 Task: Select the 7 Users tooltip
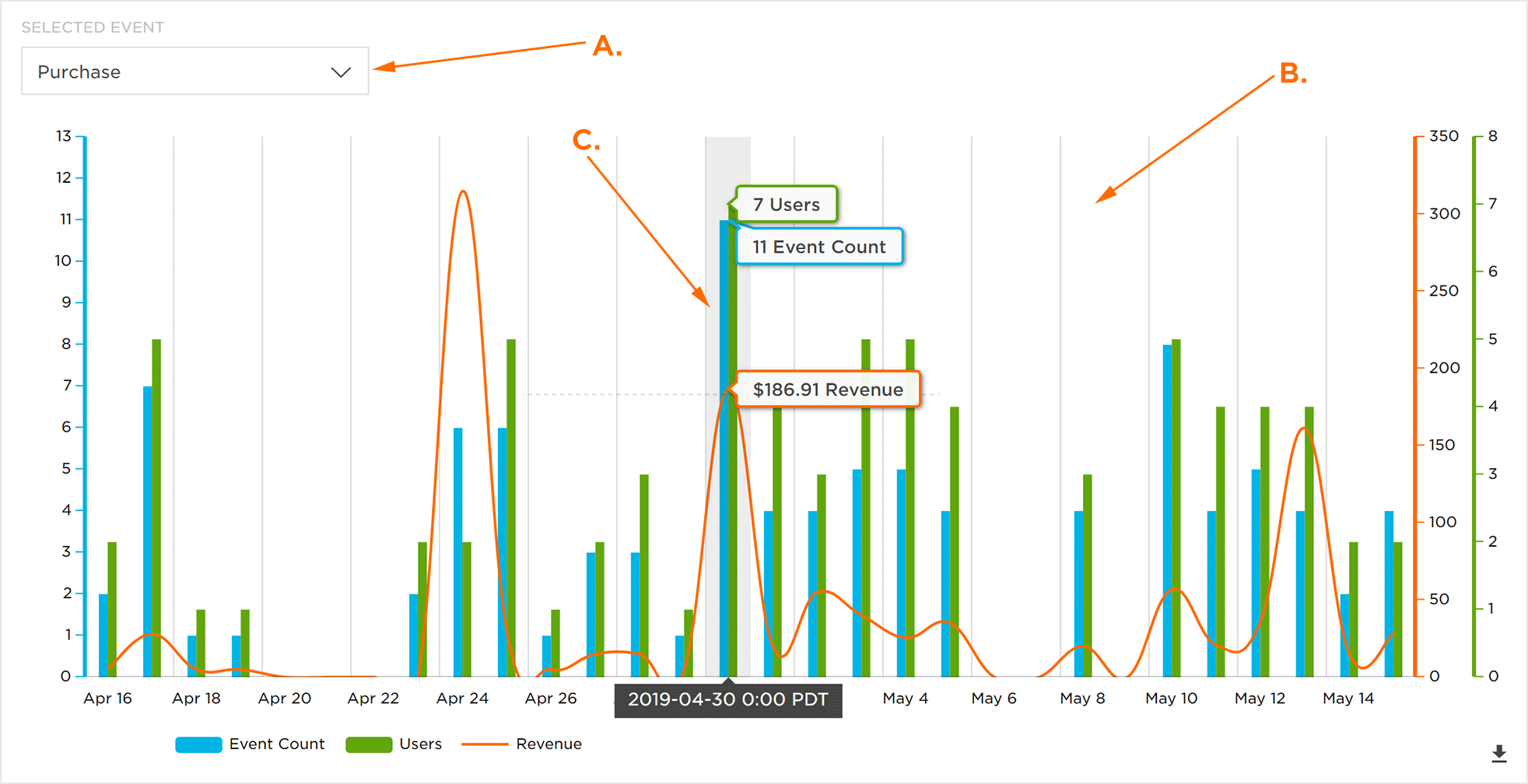click(786, 205)
